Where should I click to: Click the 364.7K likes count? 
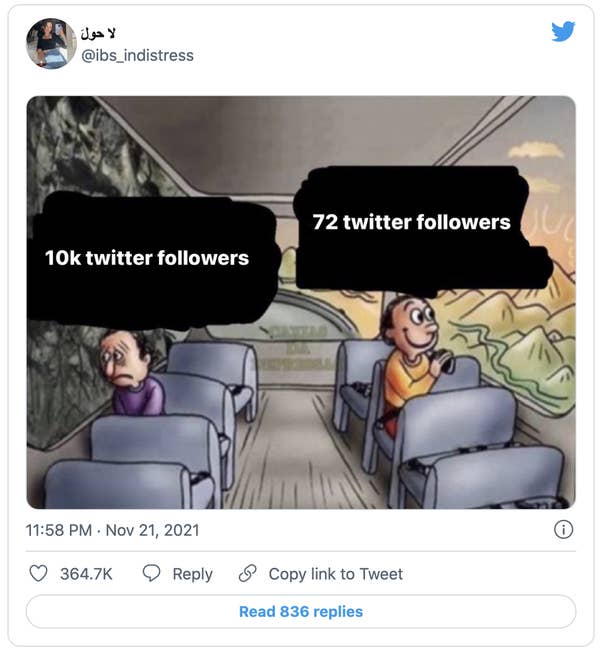[86, 574]
